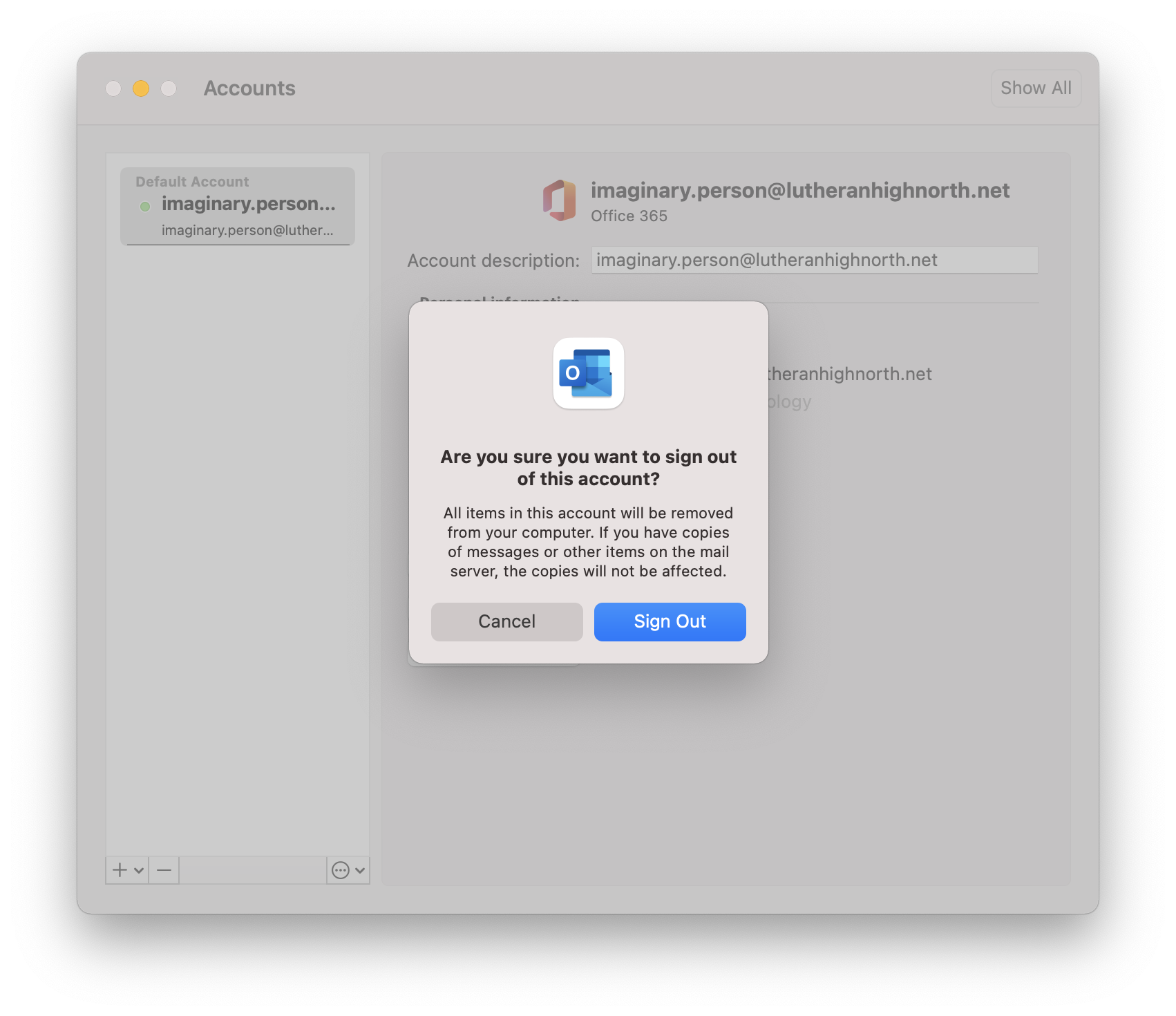Image resolution: width=1176 pixels, height=1016 pixels.
Task: Click the account email heading text
Action: tap(800, 190)
